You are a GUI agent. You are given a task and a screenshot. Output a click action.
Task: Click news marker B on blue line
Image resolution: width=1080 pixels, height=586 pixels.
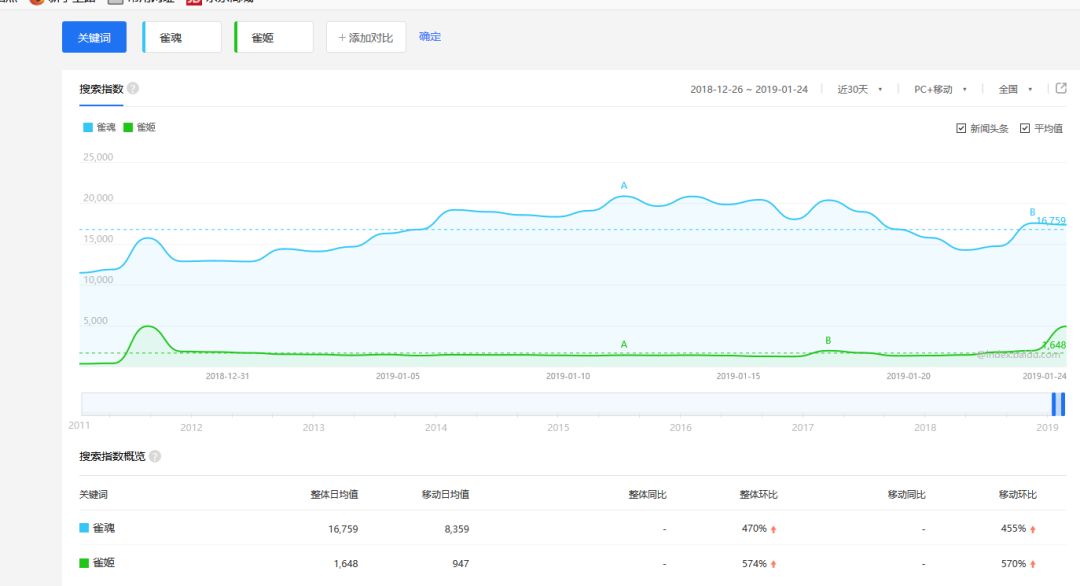tap(1032, 212)
